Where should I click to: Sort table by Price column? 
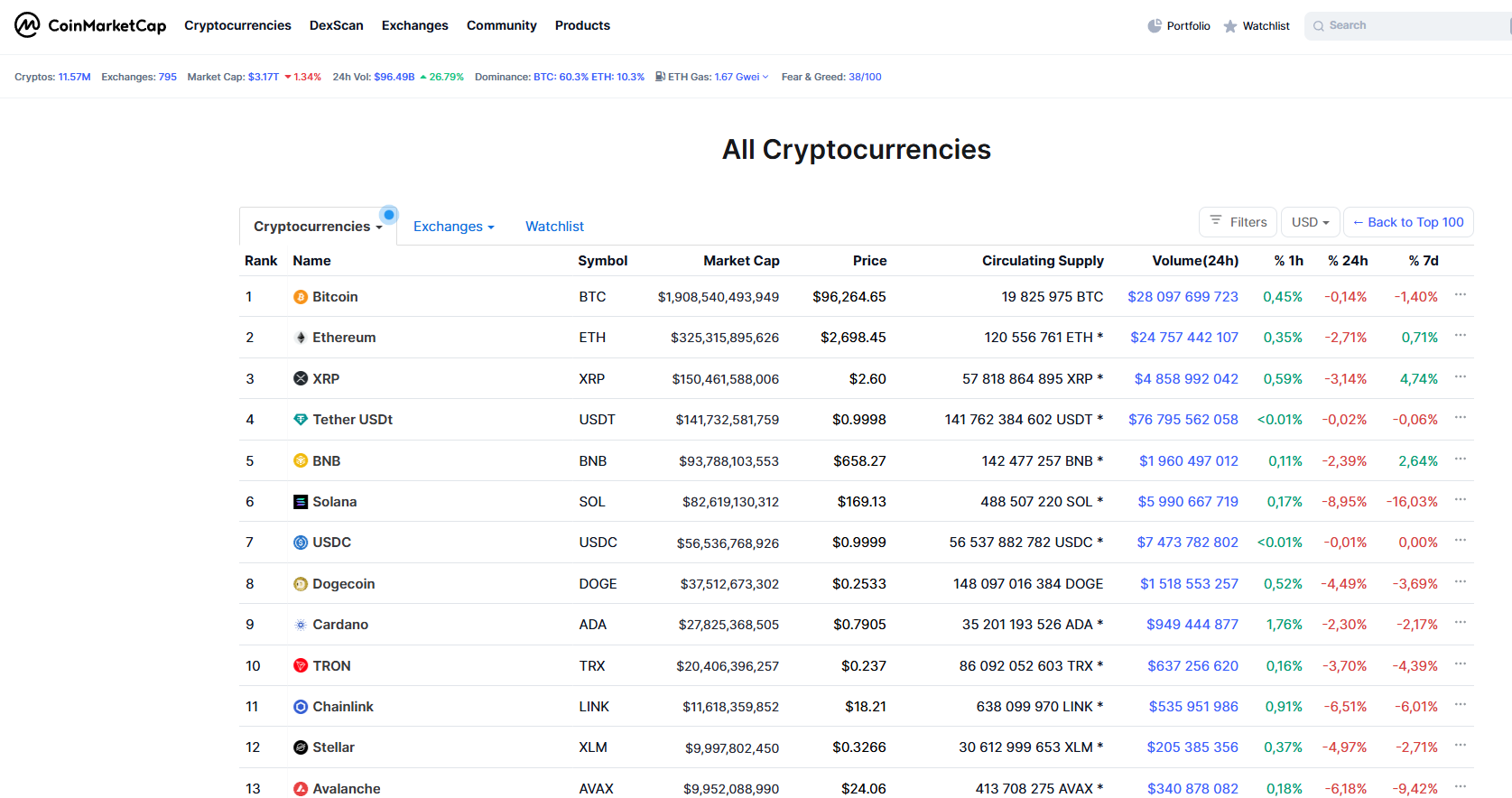(x=869, y=261)
